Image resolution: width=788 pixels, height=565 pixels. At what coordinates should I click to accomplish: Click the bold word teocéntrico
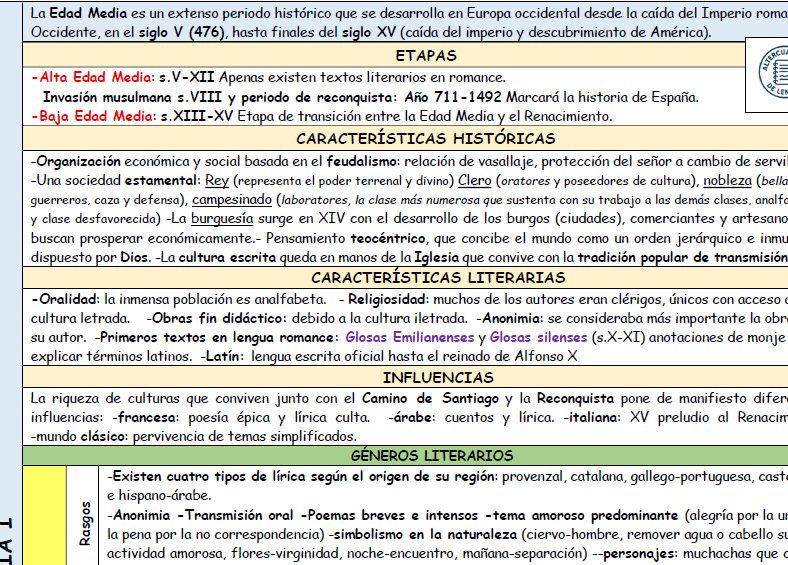390,238
